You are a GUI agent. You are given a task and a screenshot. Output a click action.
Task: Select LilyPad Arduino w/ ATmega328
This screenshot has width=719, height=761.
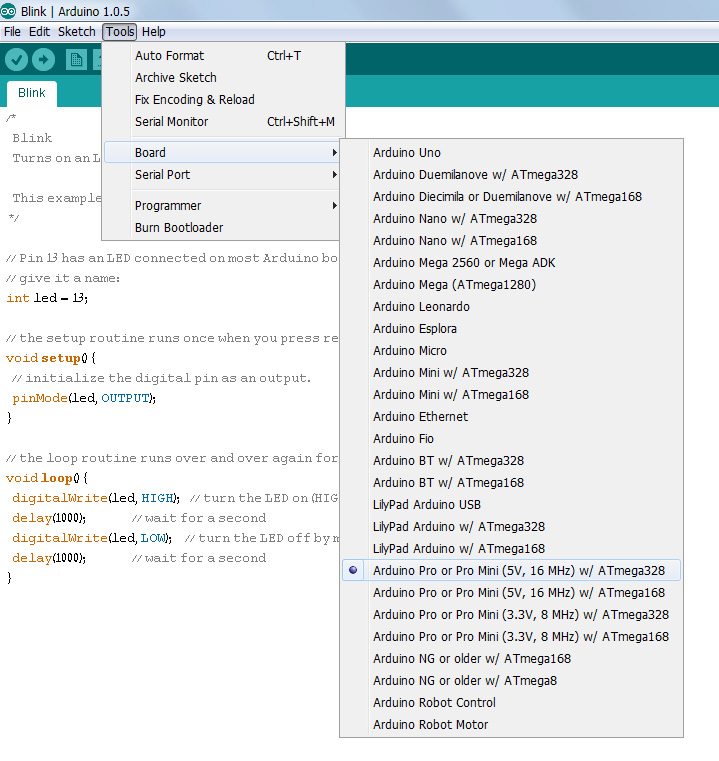[x=511, y=527]
